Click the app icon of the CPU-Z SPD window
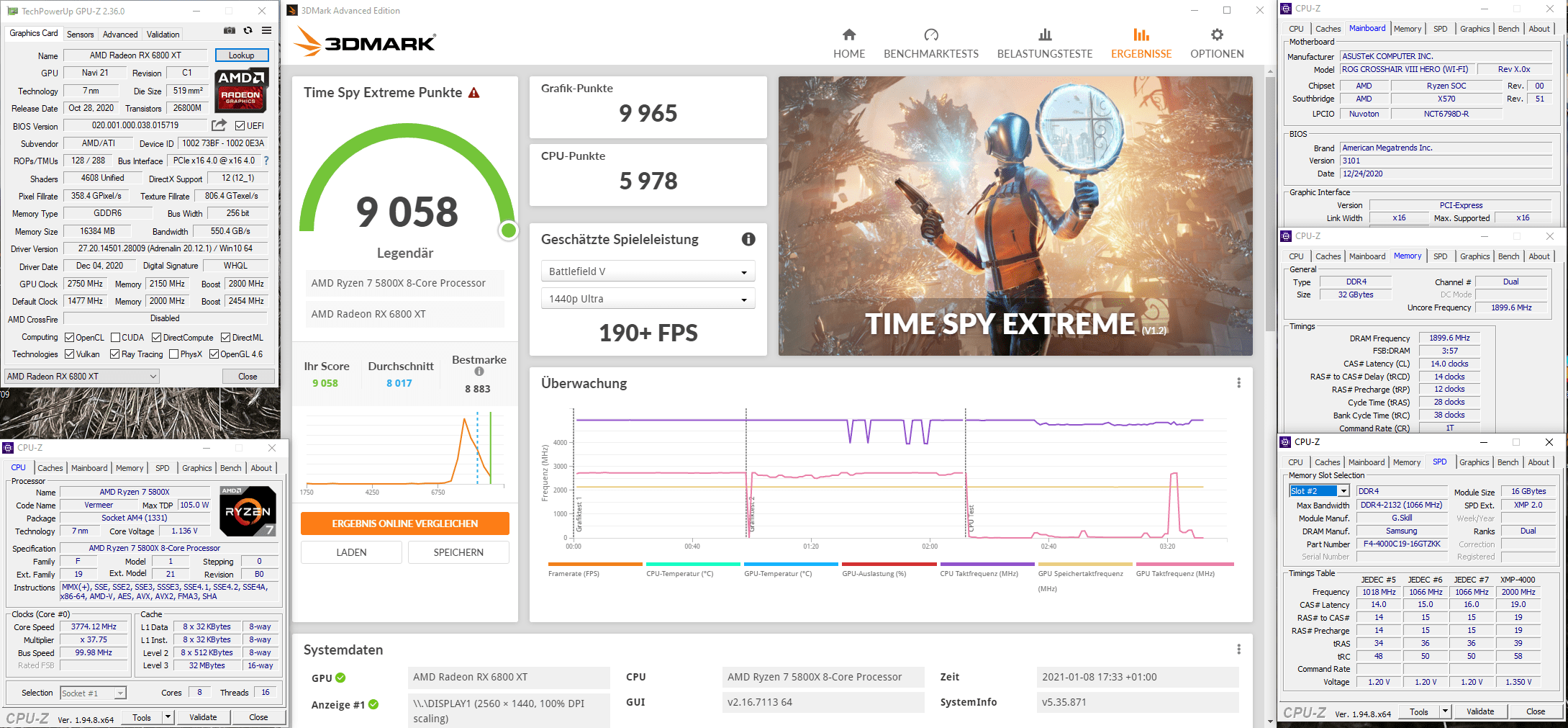The height and width of the screenshot is (728, 1568). pos(1286,442)
